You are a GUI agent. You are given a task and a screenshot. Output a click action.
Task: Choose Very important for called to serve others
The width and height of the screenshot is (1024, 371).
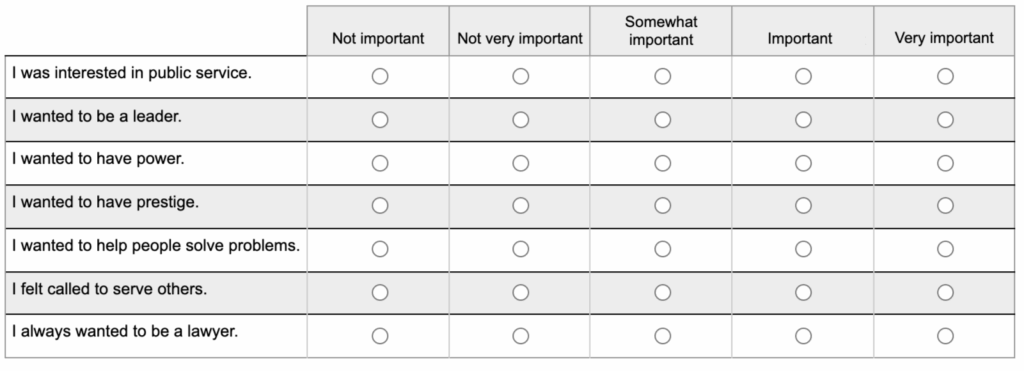[945, 292]
